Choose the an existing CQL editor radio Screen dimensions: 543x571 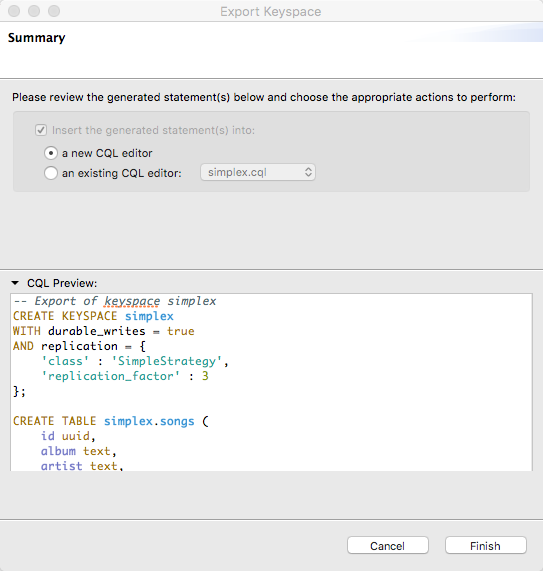tap(51, 173)
